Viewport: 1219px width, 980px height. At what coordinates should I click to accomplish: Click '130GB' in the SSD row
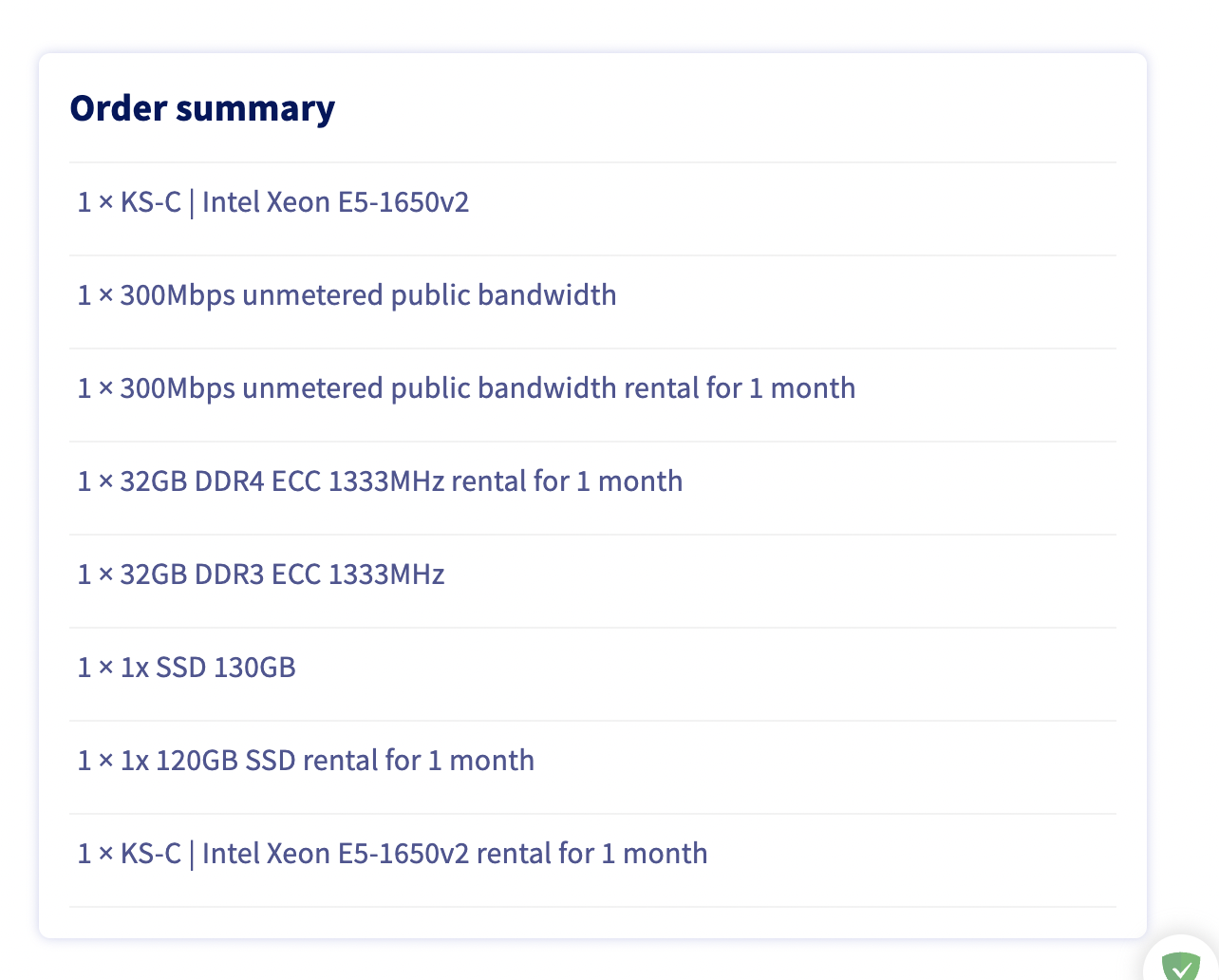[254, 668]
